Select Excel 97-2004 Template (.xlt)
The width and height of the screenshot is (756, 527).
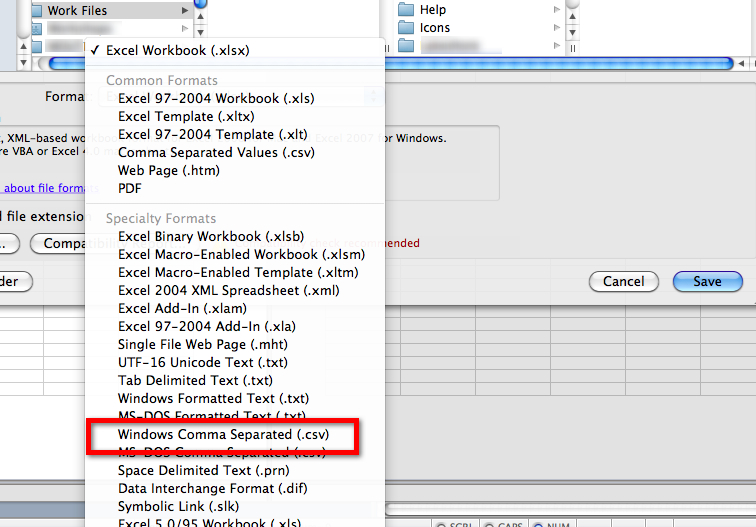click(213, 134)
